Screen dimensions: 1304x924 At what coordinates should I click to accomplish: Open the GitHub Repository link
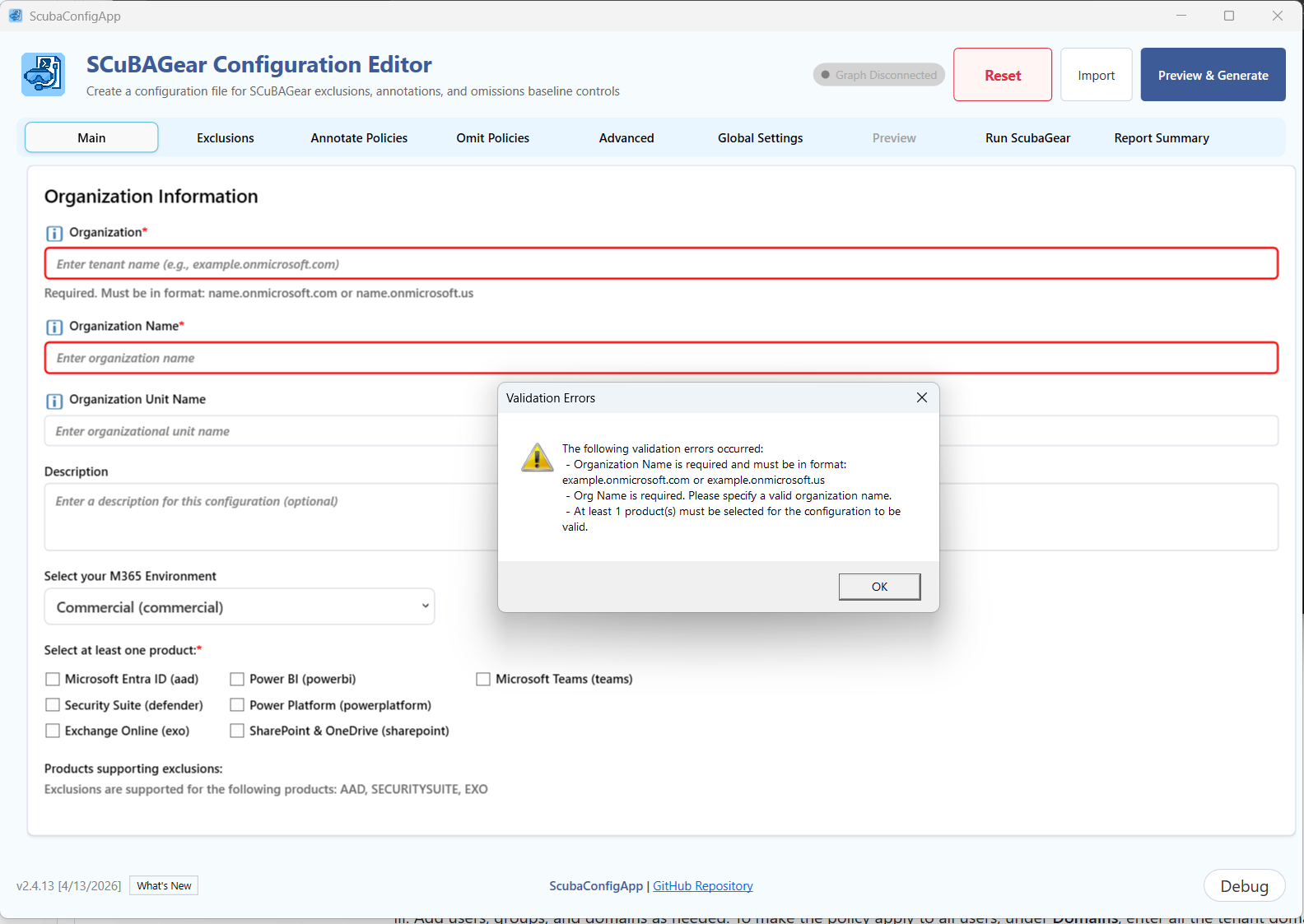(702, 886)
